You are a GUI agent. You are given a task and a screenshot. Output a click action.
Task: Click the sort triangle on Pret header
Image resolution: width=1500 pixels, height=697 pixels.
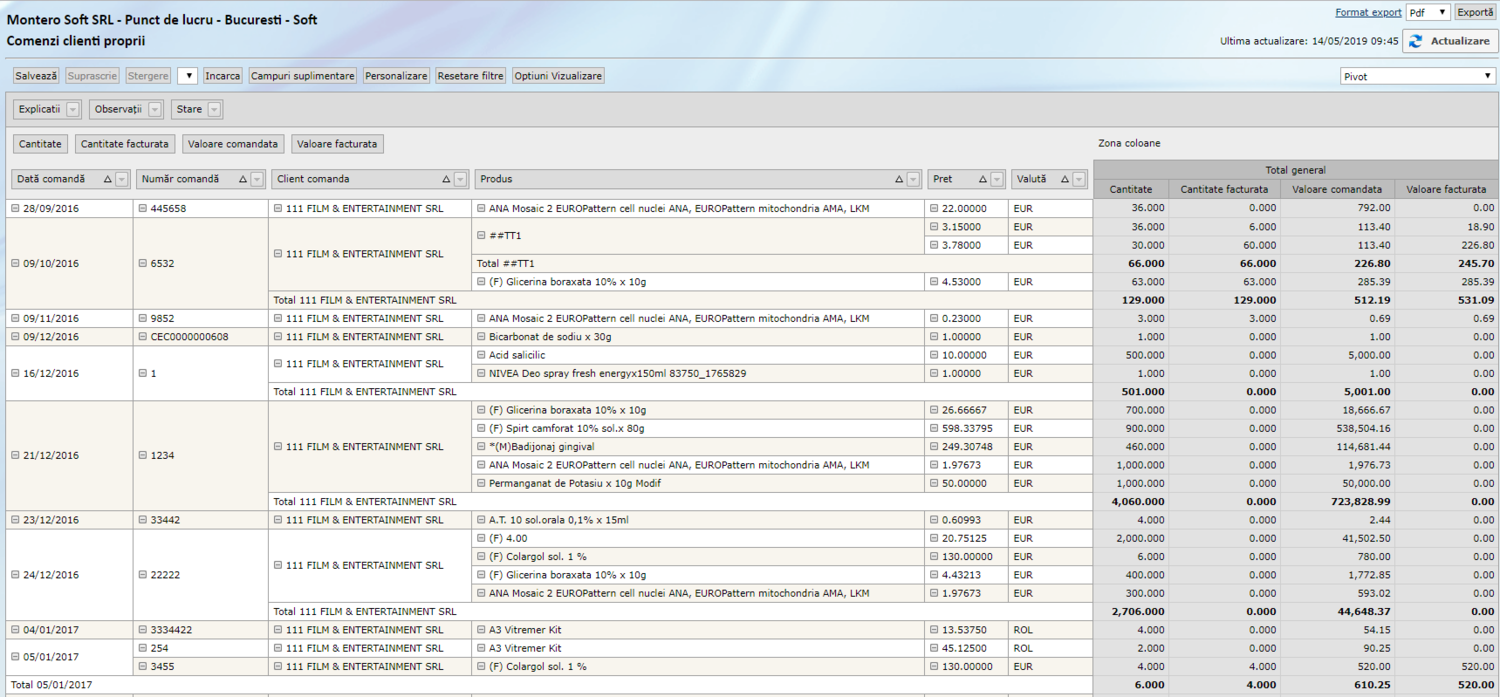pos(982,180)
